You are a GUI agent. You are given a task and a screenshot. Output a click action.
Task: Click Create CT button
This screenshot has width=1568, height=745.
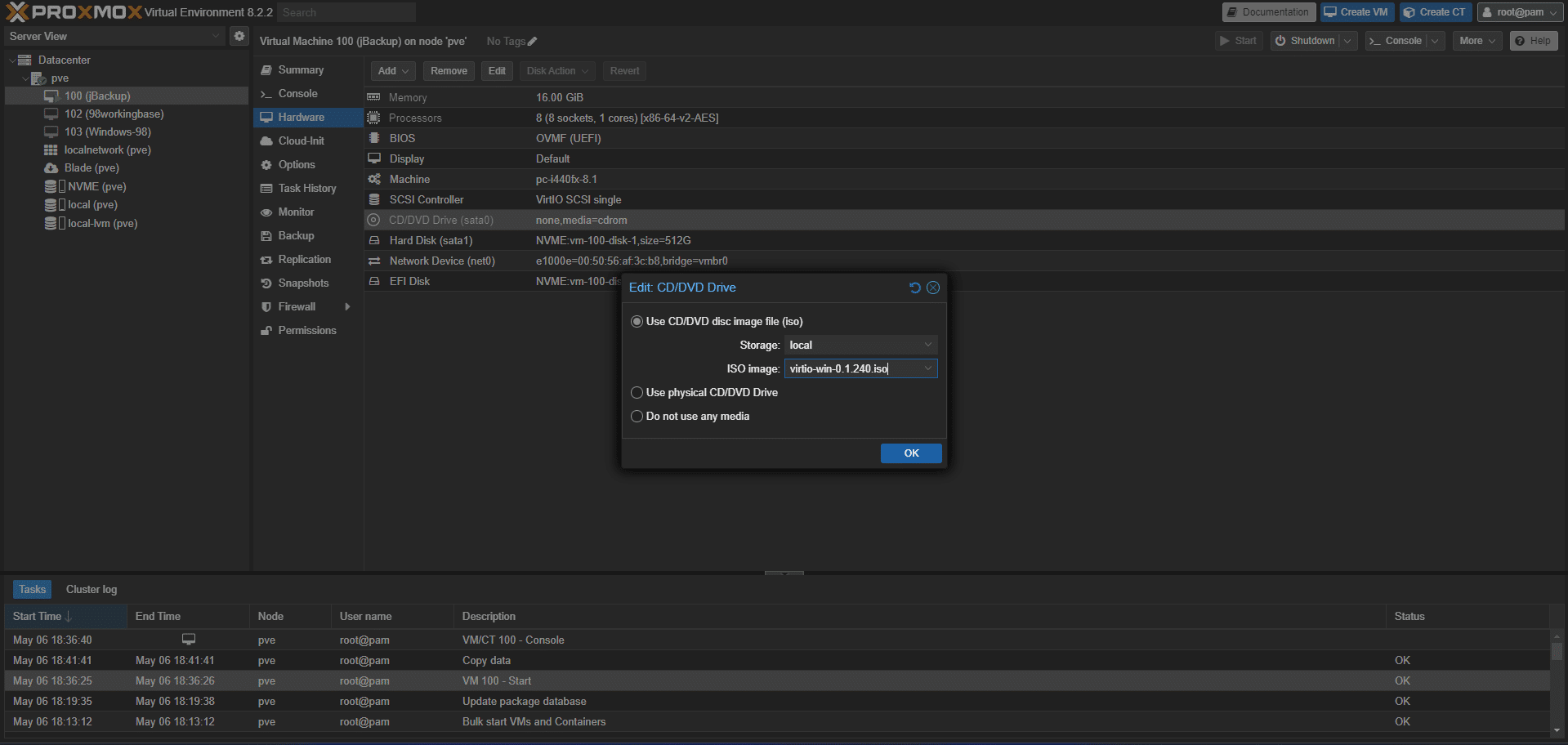pyautogui.click(x=1435, y=12)
